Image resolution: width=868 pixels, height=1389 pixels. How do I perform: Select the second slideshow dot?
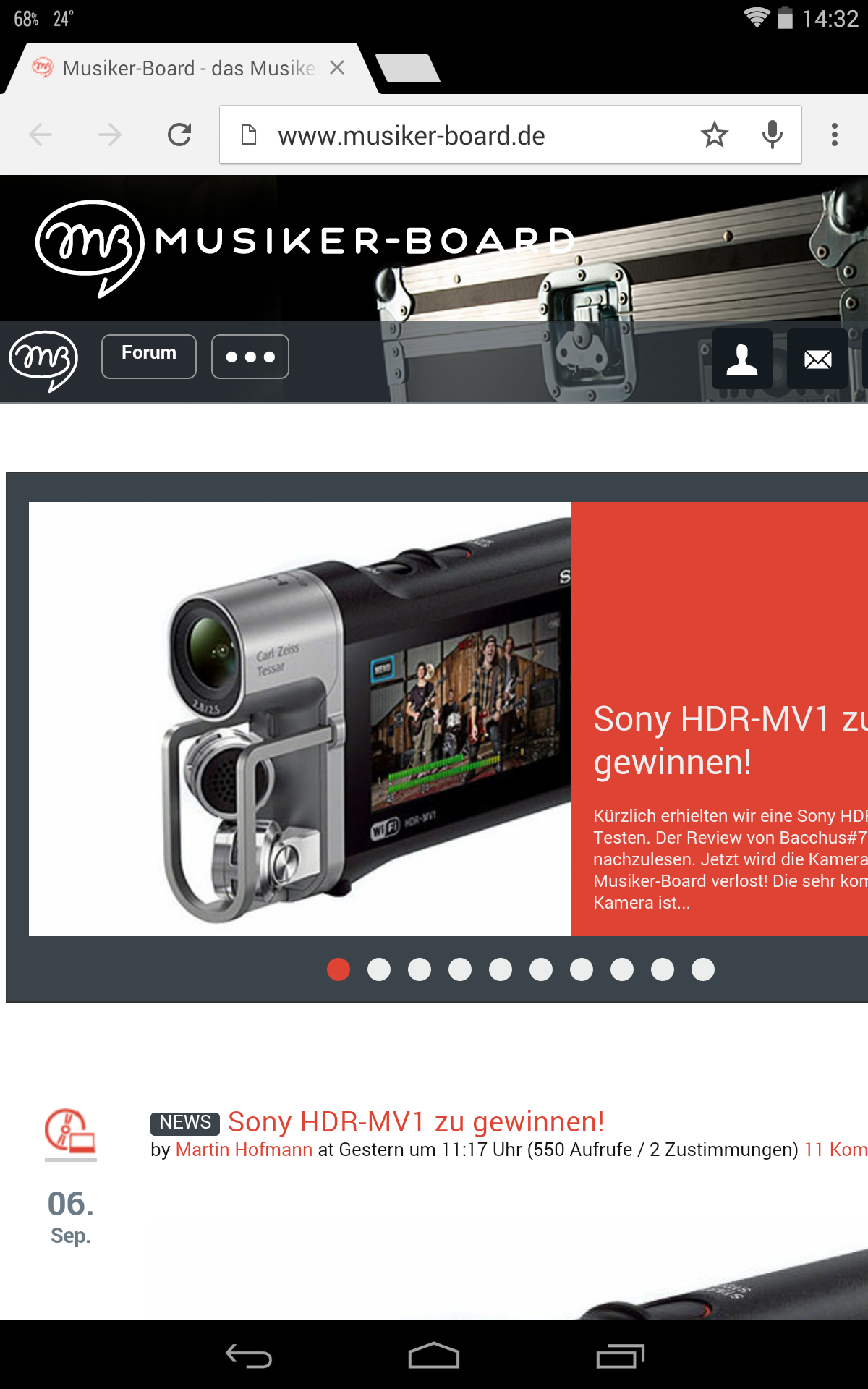click(x=379, y=969)
